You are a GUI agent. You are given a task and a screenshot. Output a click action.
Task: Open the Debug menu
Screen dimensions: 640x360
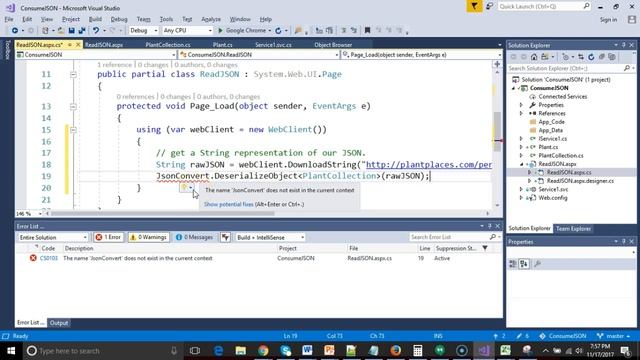point(119,19)
